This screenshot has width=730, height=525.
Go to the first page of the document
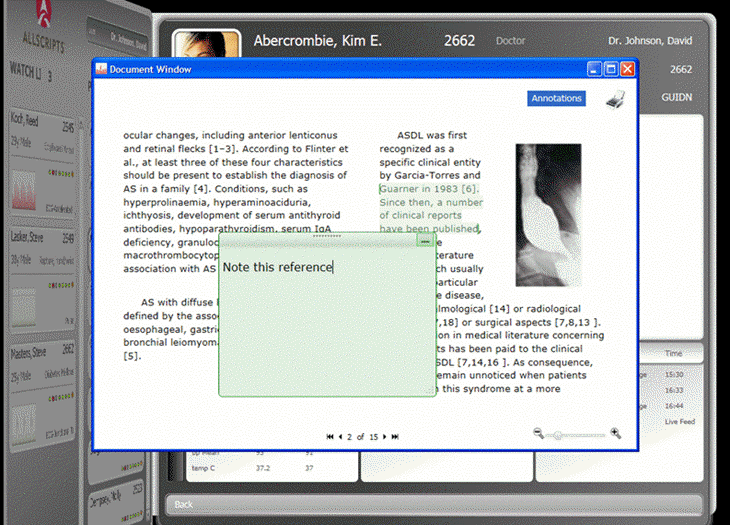330,437
